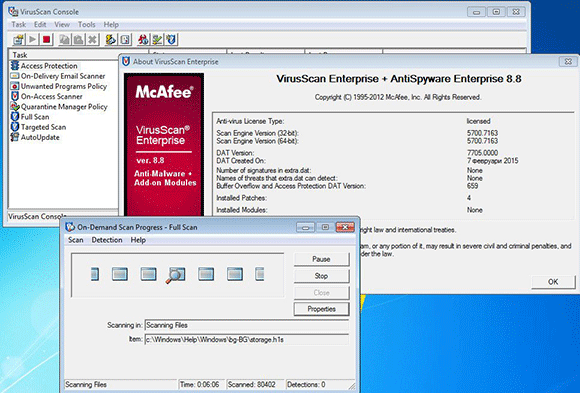Click the Scanning in field
580x393 pixels.
click(x=247, y=325)
